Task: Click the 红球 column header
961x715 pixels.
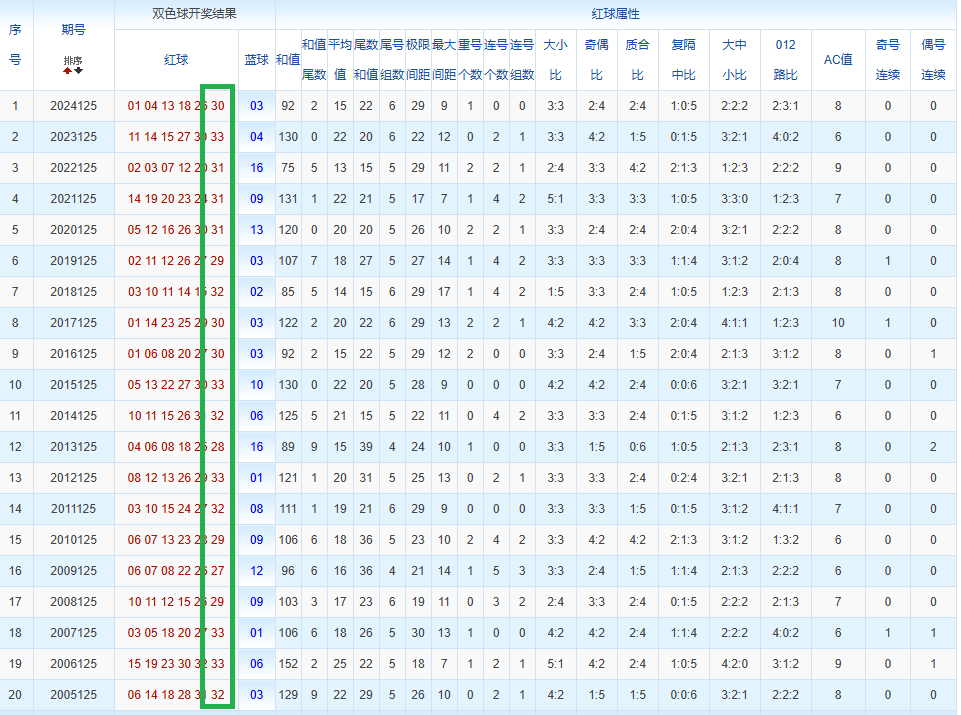Action: coord(176,59)
